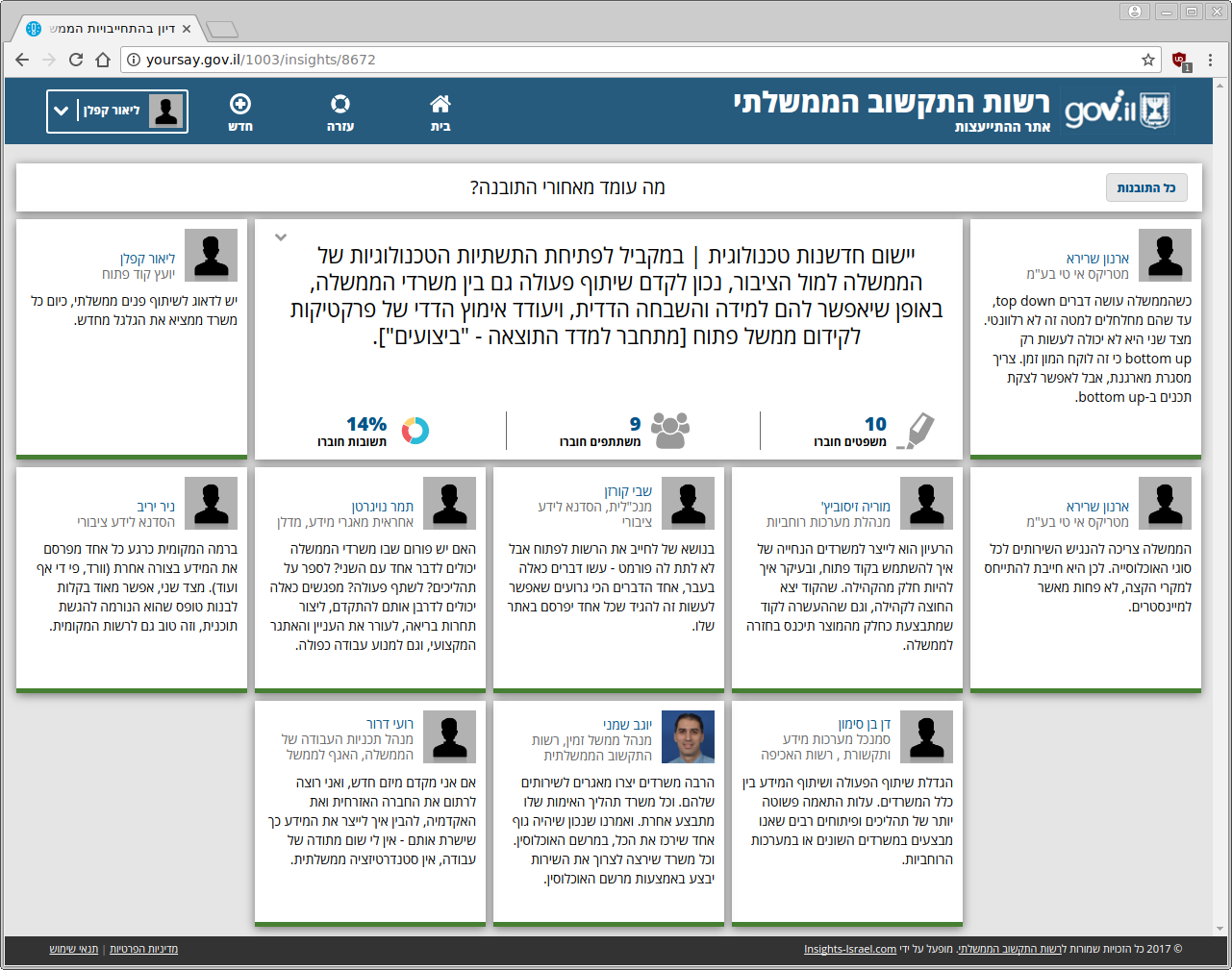The width and height of the screenshot is (1232, 970).
Task: Click יובב שמני's profile photo
Action: tap(688, 736)
